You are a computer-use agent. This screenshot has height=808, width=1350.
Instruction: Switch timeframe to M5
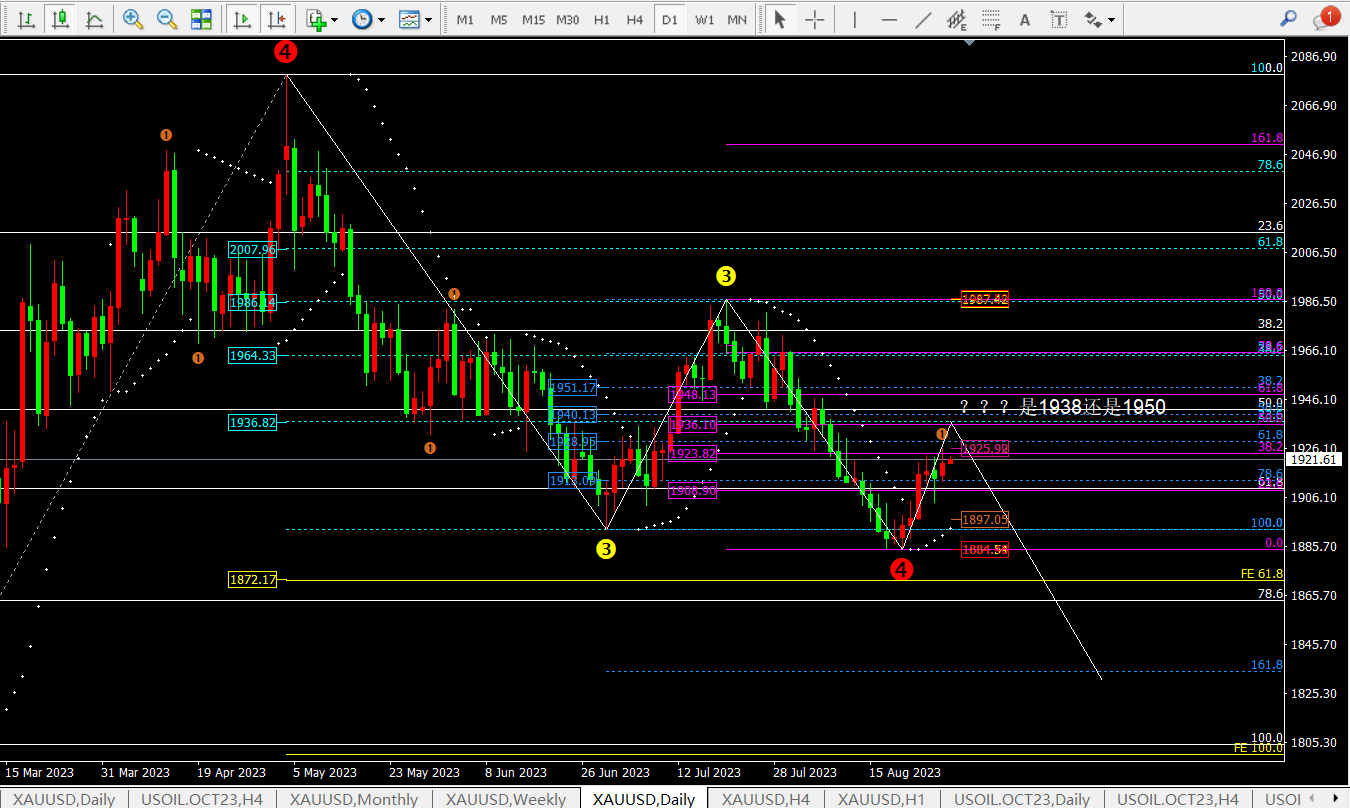[x=499, y=19]
